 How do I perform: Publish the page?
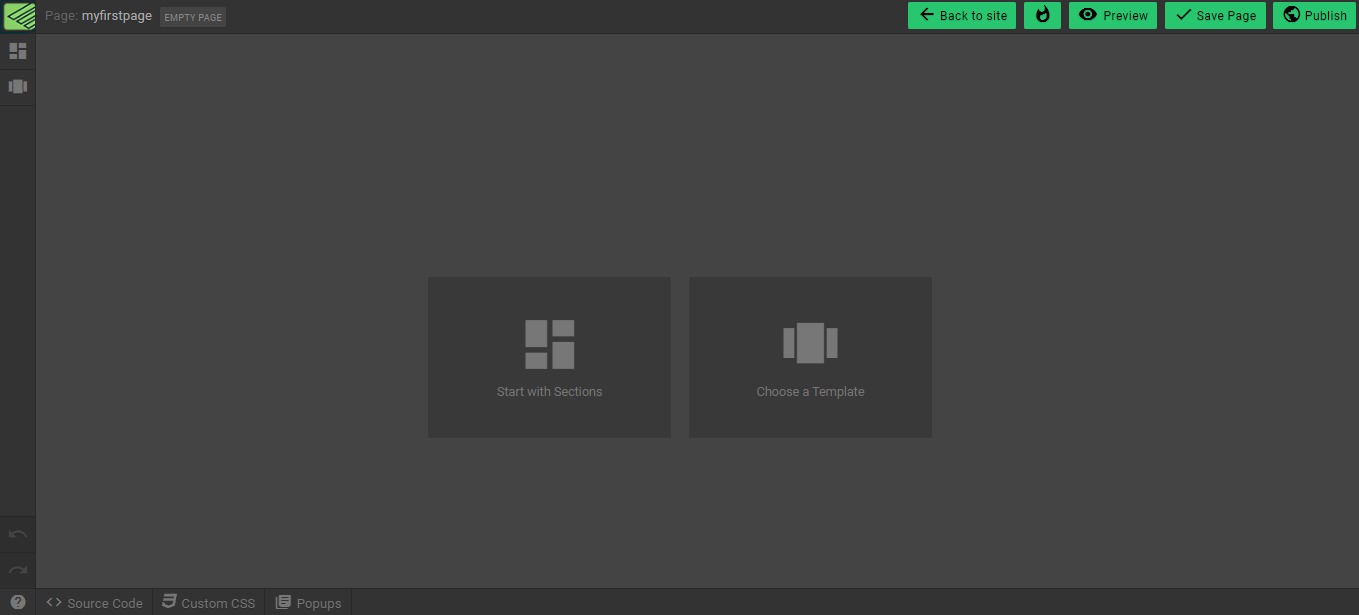[1314, 15]
